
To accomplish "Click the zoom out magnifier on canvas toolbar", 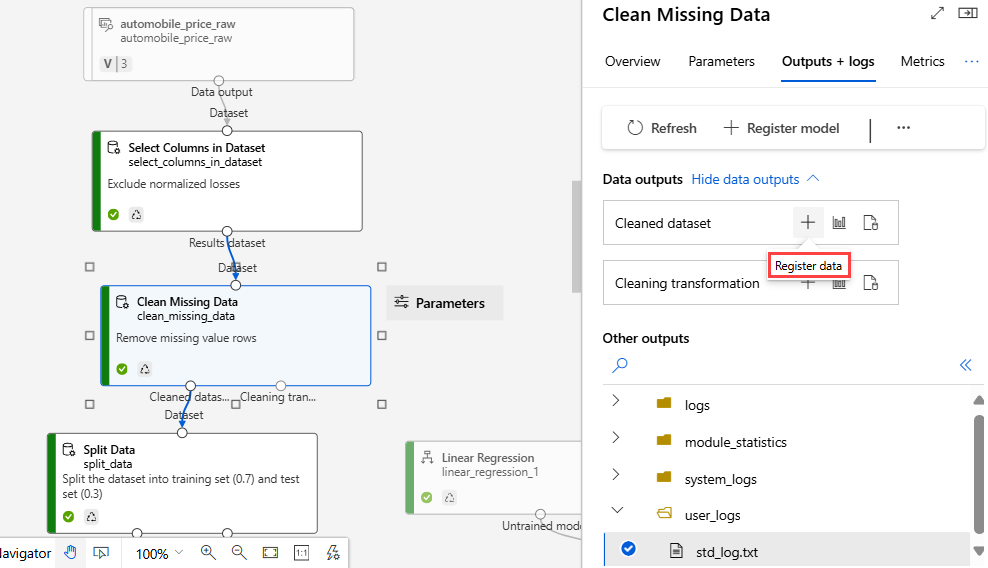I will (x=239, y=553).
